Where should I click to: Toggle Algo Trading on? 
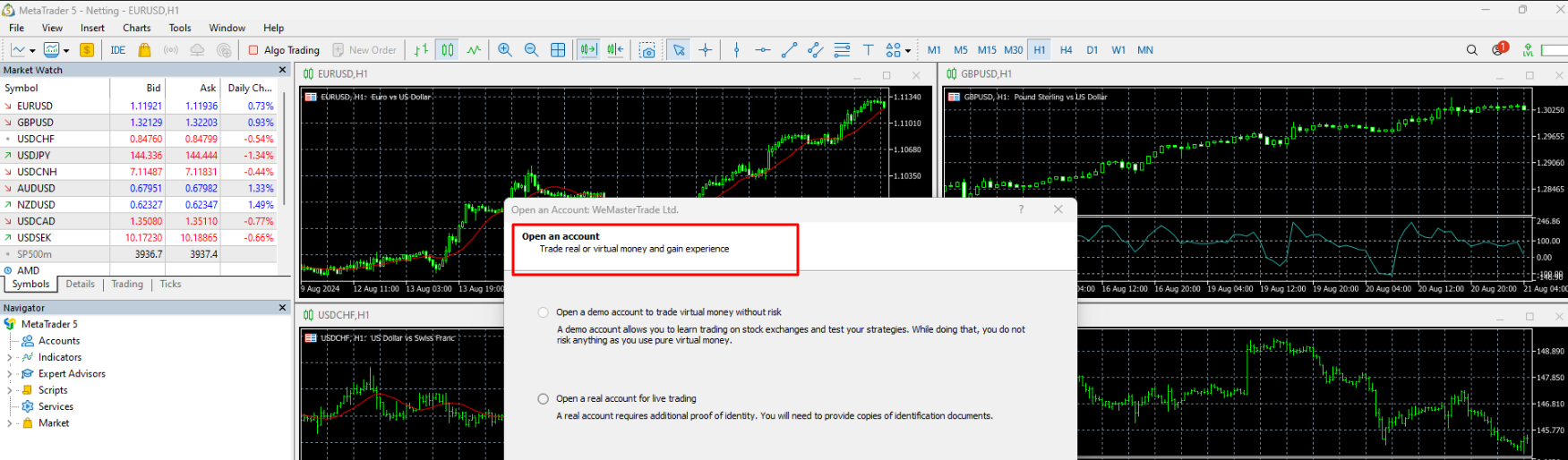(x=284, y=50)
